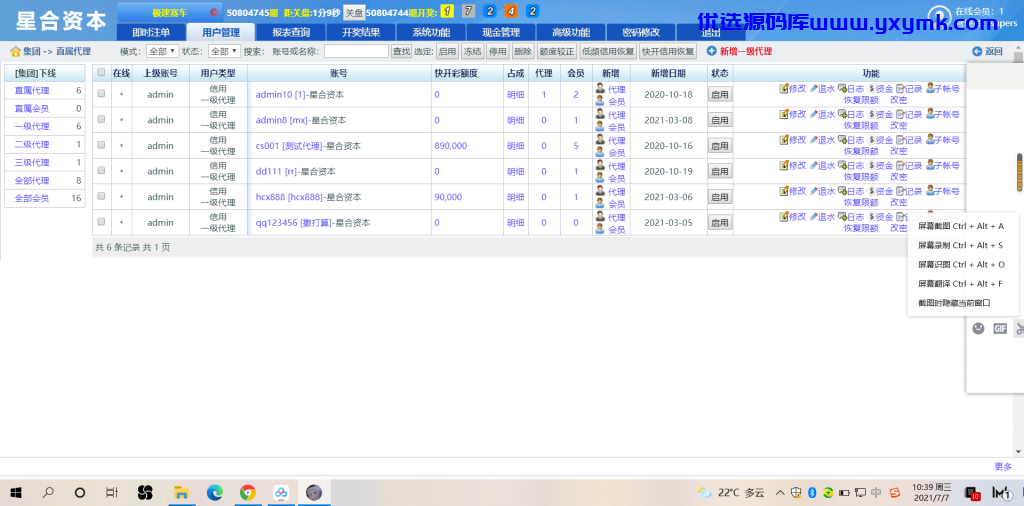
Task: Click the home icon beside 集团 breadcrumb
Action: click(x=15, y=52)
